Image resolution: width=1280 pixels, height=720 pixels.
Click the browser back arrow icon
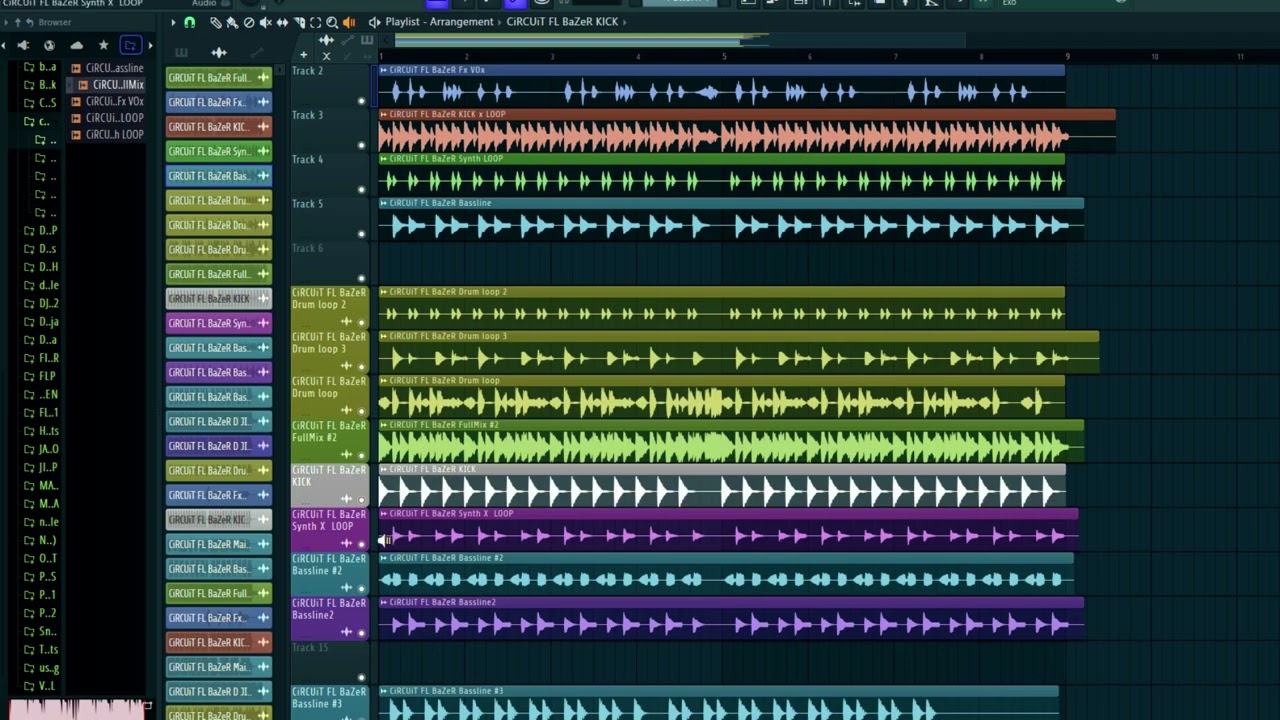pyautogui.click(x=30, y=22)
